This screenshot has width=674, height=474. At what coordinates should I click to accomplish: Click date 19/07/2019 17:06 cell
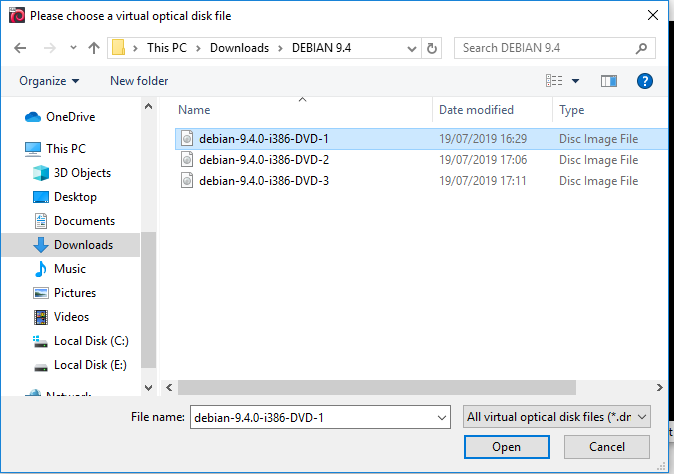(x=483, y=160)
